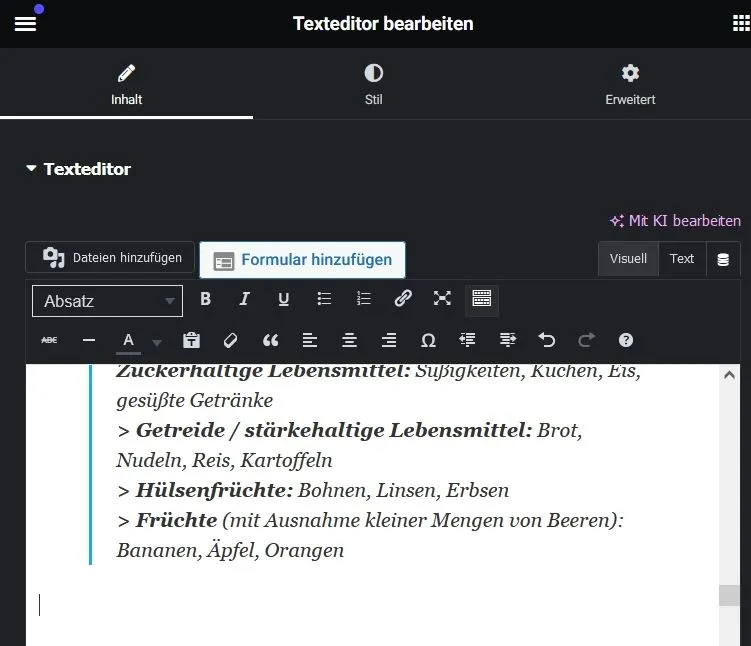Switch to the Stil tab
751x646 pixels.
[374, 84]
